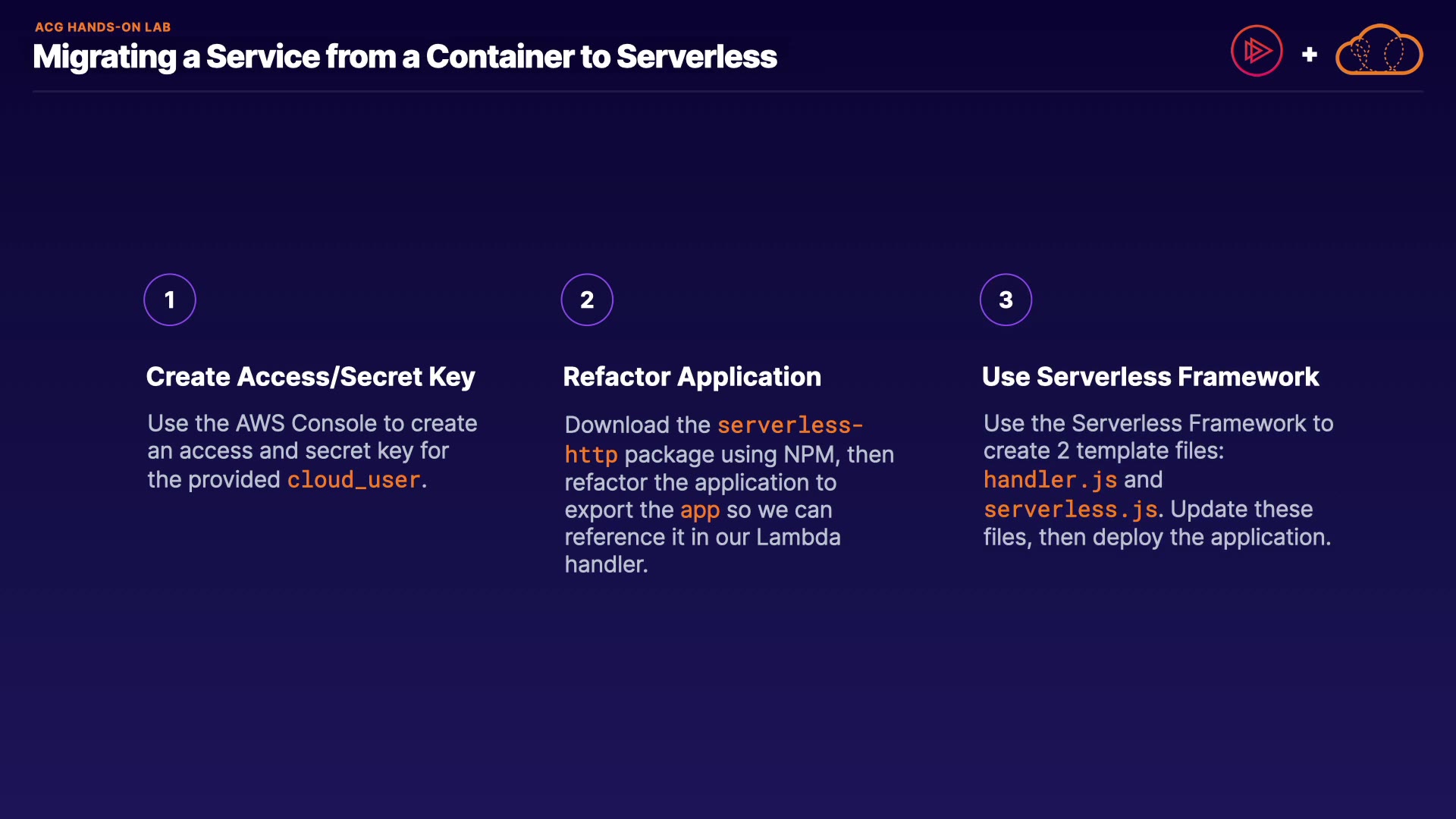
Task: Click the plus sign between logos
Action: (1309, 55)
